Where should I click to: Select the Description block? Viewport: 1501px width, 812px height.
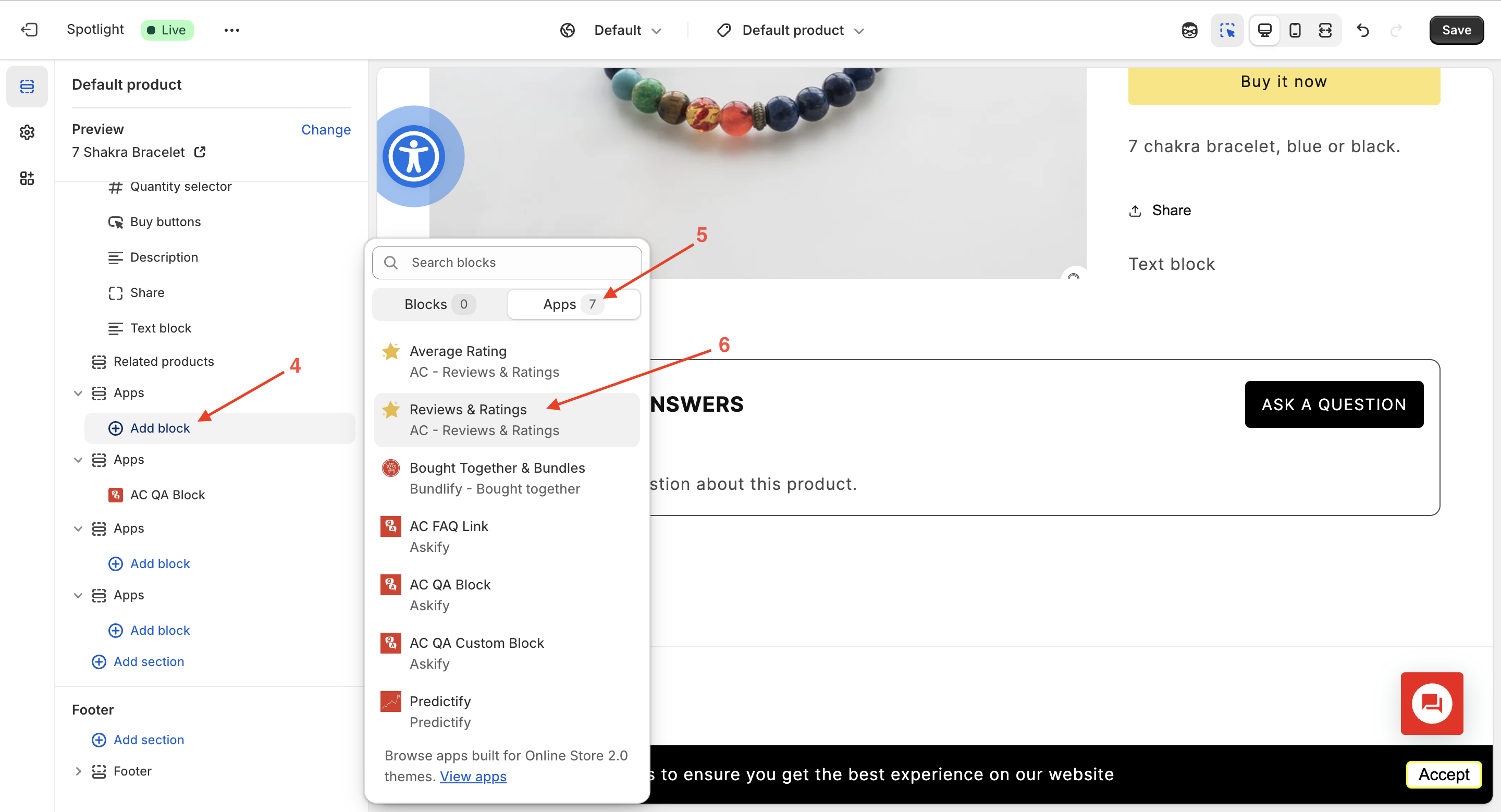[164, 257]
